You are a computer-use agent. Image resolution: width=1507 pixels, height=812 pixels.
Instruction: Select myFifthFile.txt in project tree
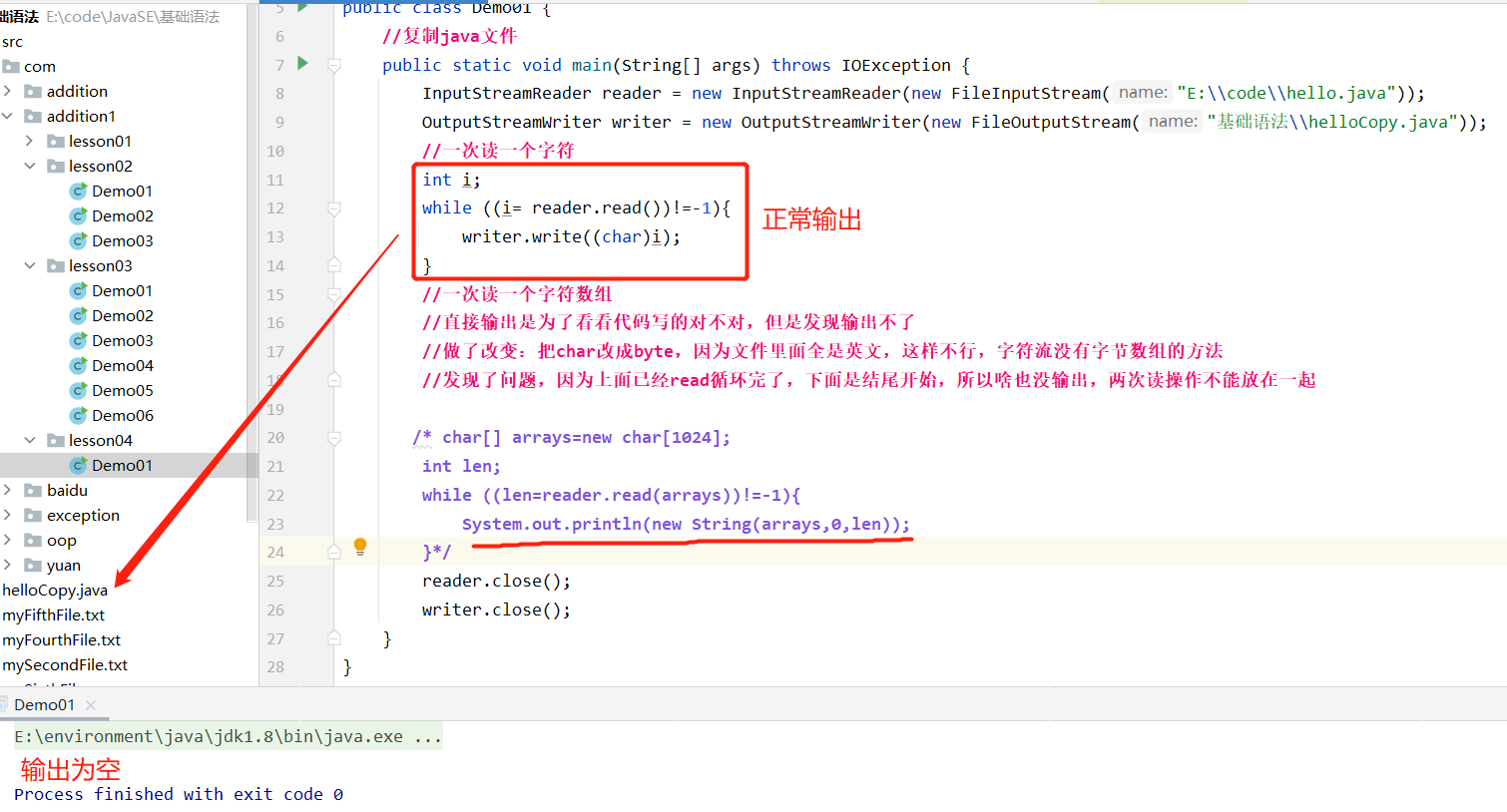tap(54, 614)
